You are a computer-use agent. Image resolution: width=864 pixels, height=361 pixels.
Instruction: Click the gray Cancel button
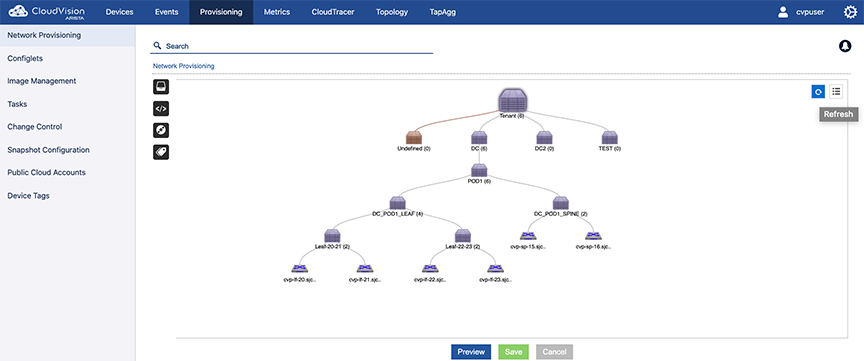tap(554, 352)
